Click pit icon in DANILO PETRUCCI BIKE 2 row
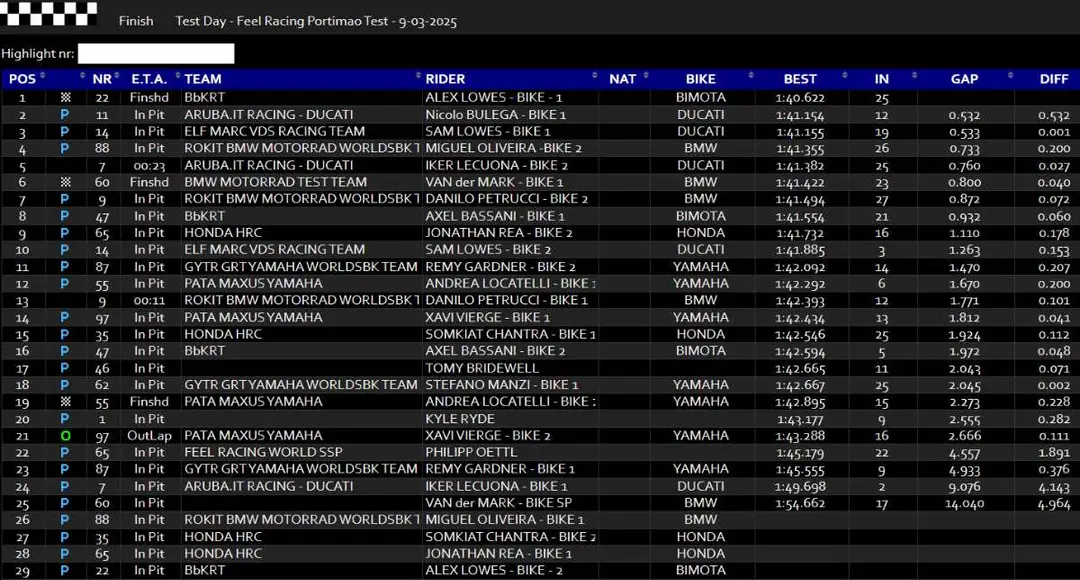The width and height of the screenshot is (1080, 580). [x=65, y=199]
